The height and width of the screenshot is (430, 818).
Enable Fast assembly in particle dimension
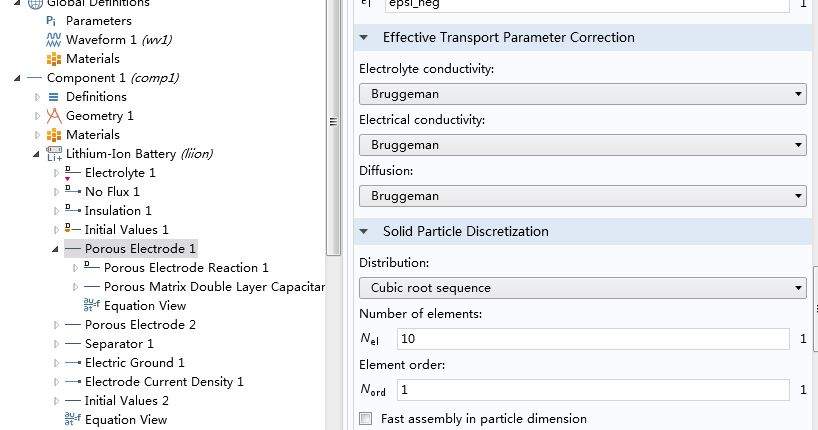366,419
